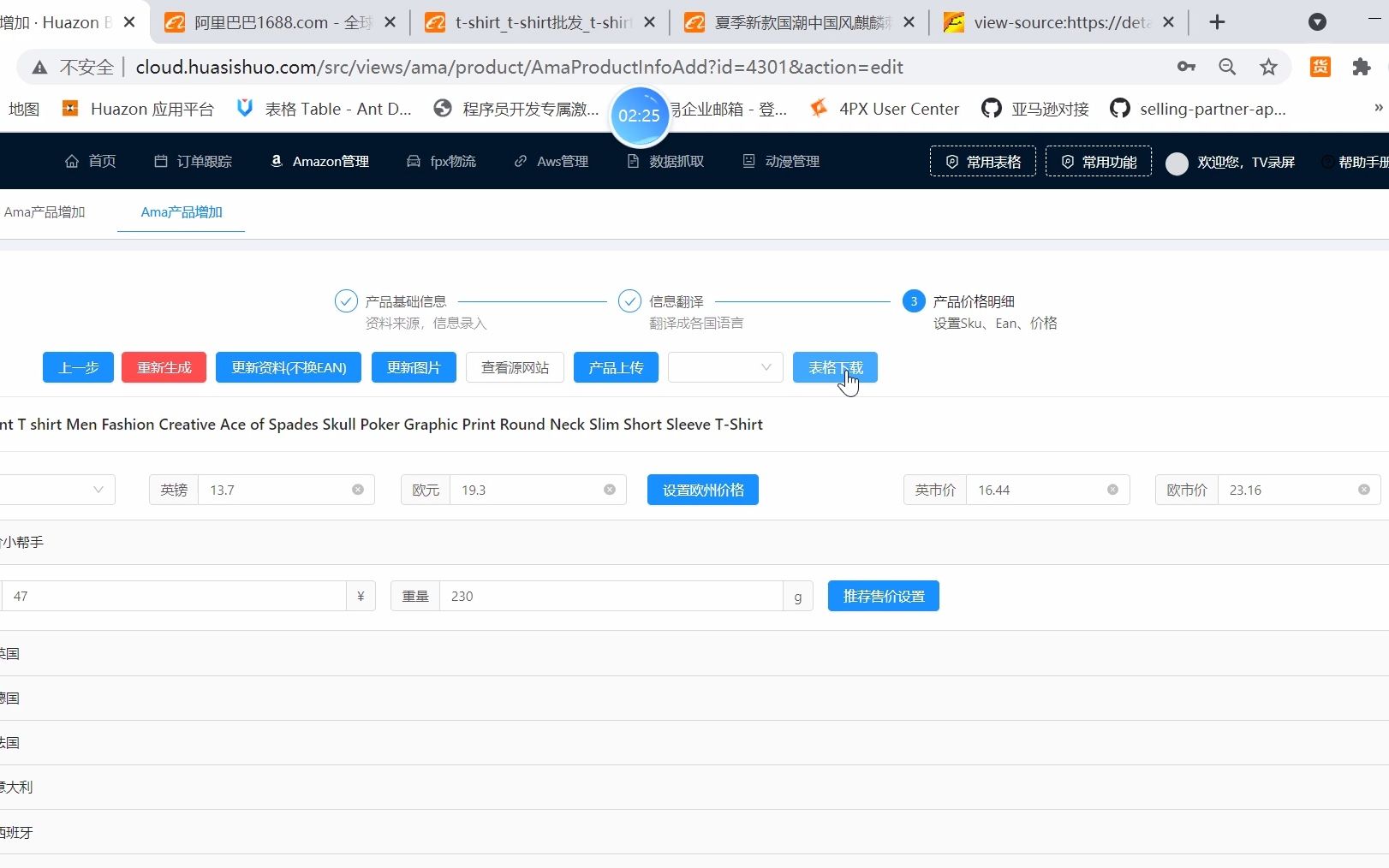This screenshot has height=868, width=1389.
Task: Select the active Ama产品增加 tab
Action: 182,211
